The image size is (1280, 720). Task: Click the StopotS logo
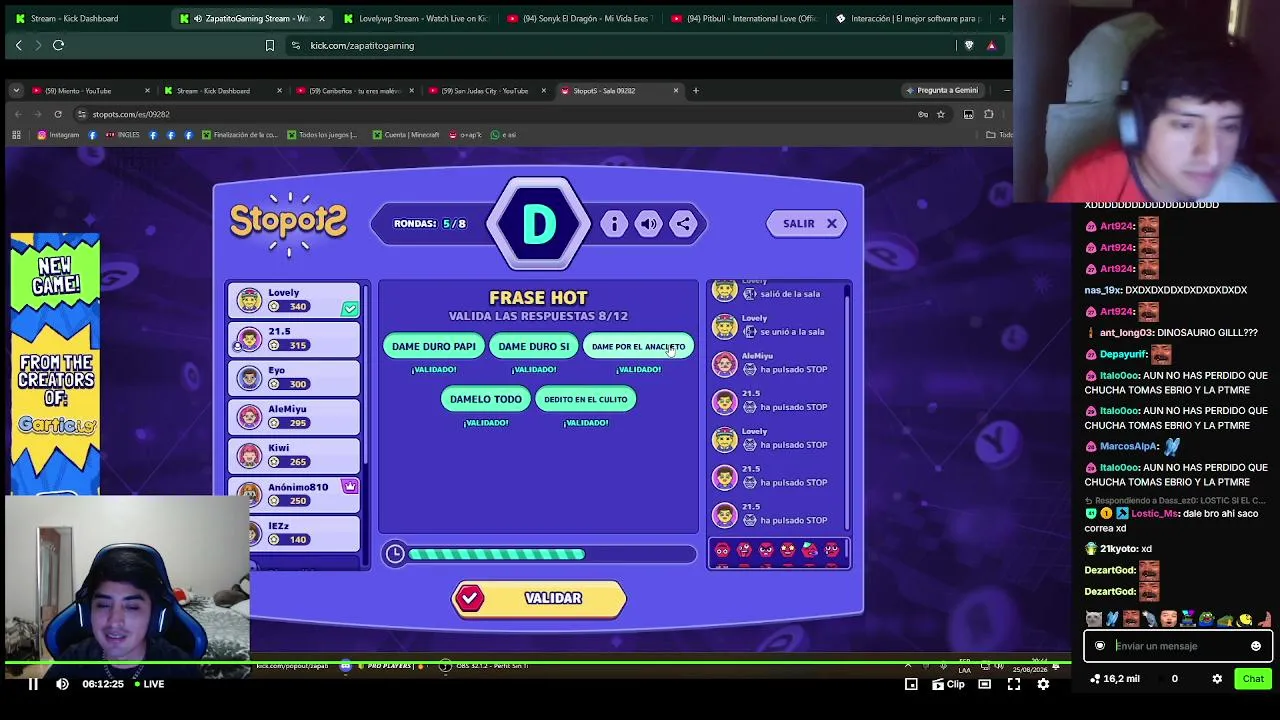289,223
